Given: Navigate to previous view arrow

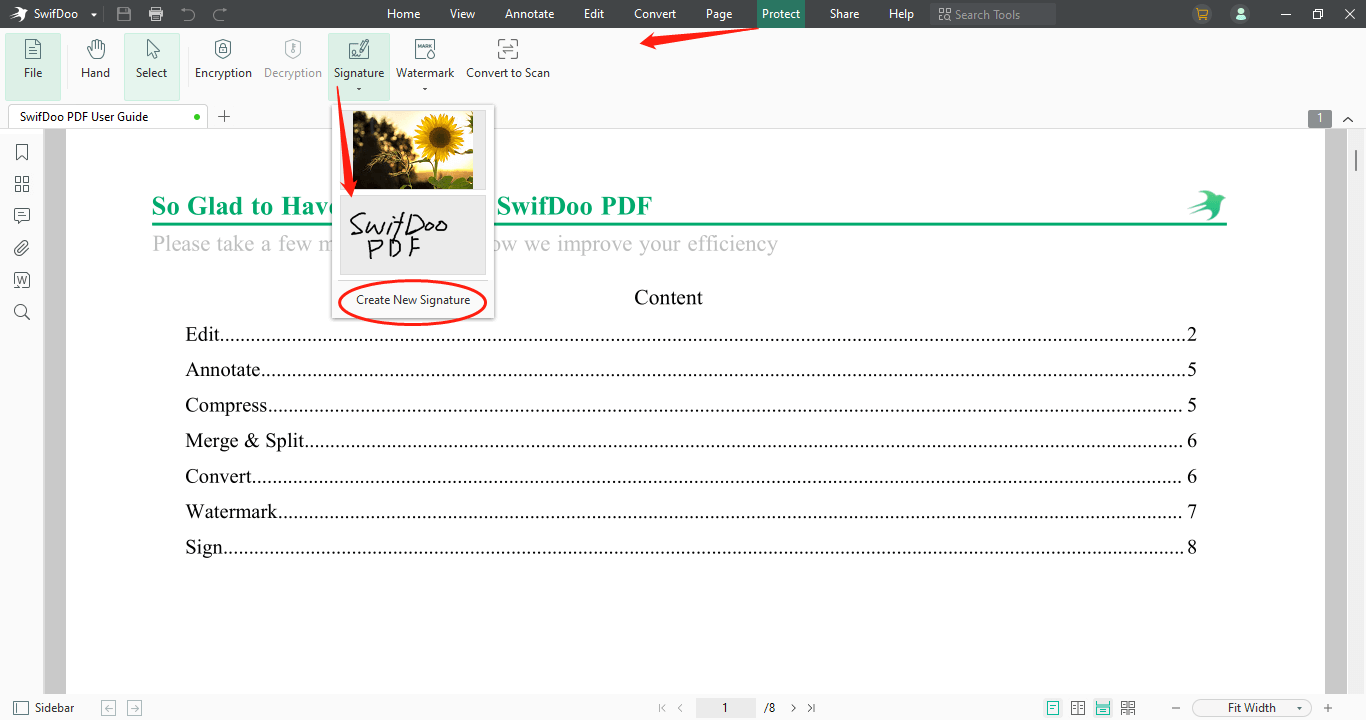Looking at the screenshot, I should [109, 708].
